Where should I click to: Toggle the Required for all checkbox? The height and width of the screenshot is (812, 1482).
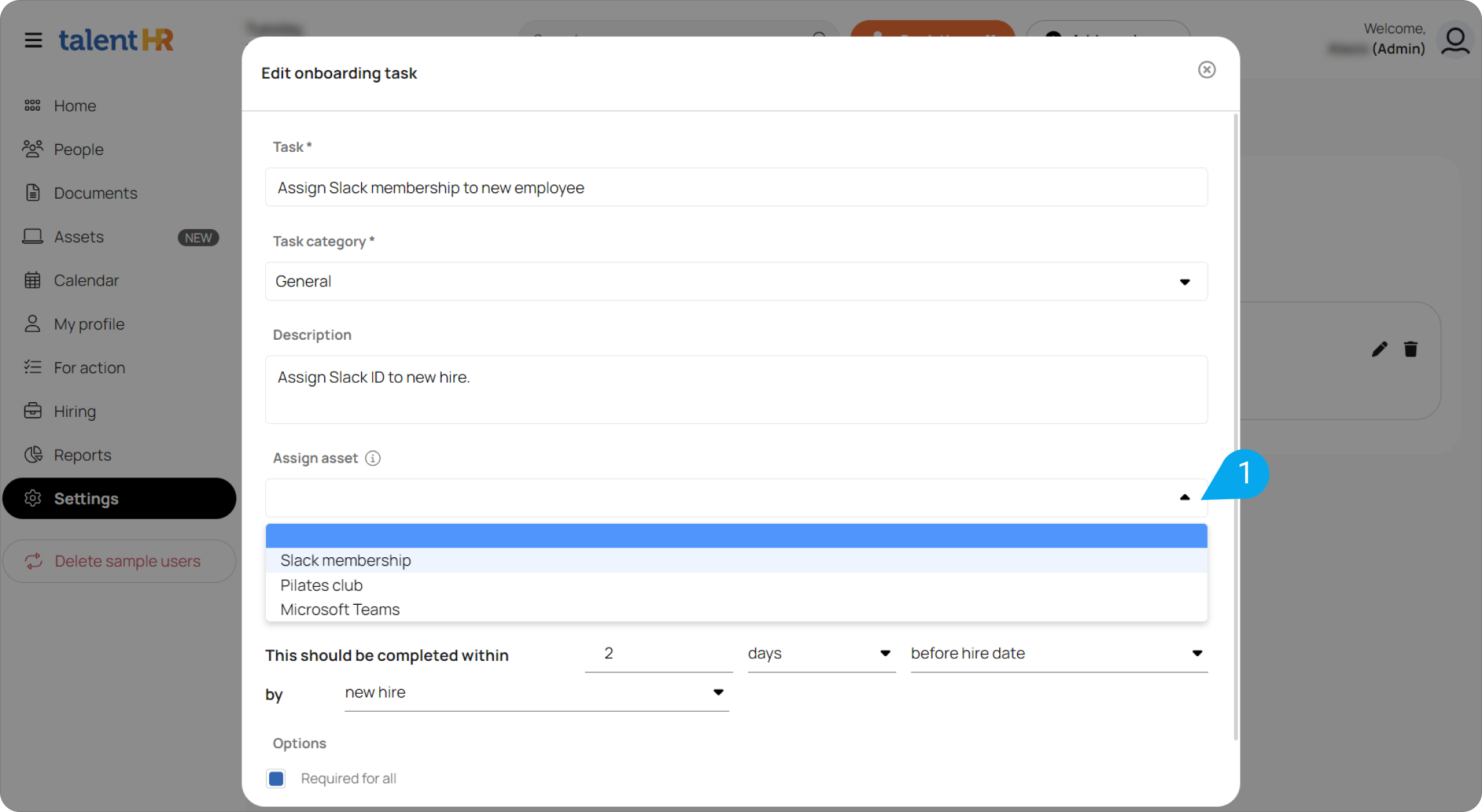pyautogui.click(x=276, y=779)
